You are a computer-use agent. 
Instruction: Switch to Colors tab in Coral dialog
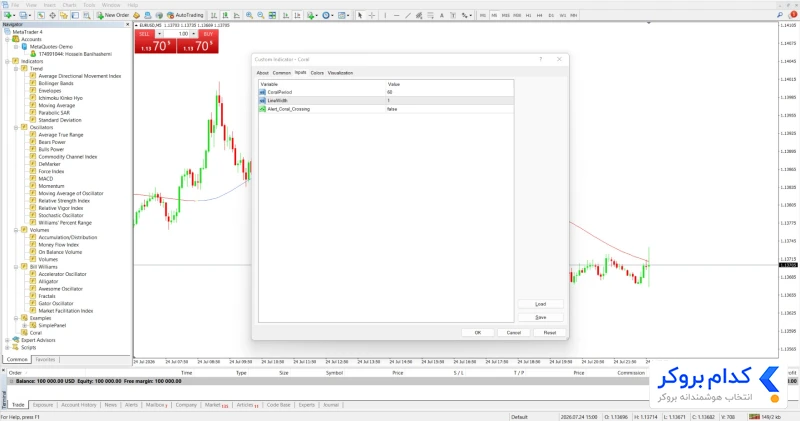[317, 73]
